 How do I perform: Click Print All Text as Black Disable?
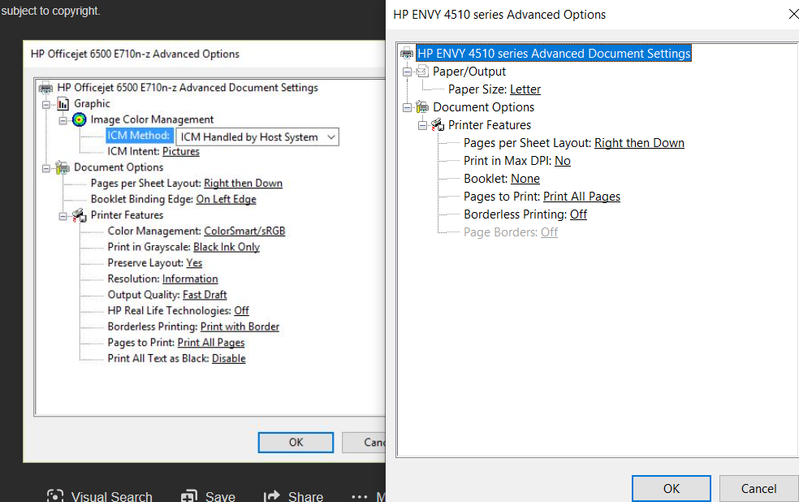(228, 358)
